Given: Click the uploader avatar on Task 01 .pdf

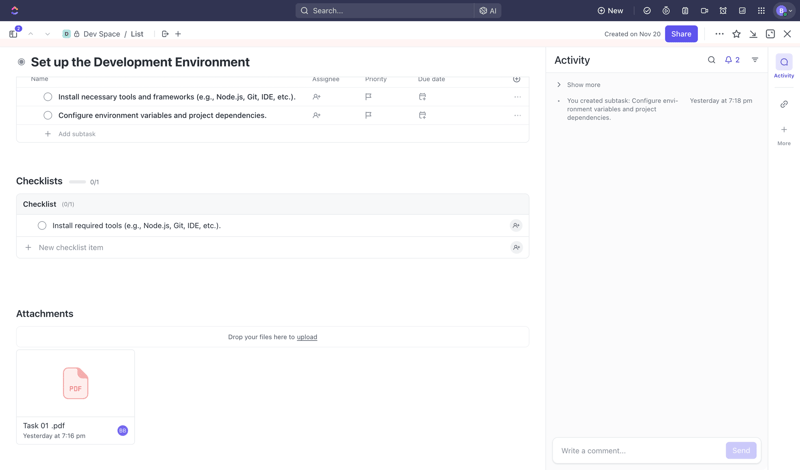Looking at the screenshot, I should pos(122,431).
